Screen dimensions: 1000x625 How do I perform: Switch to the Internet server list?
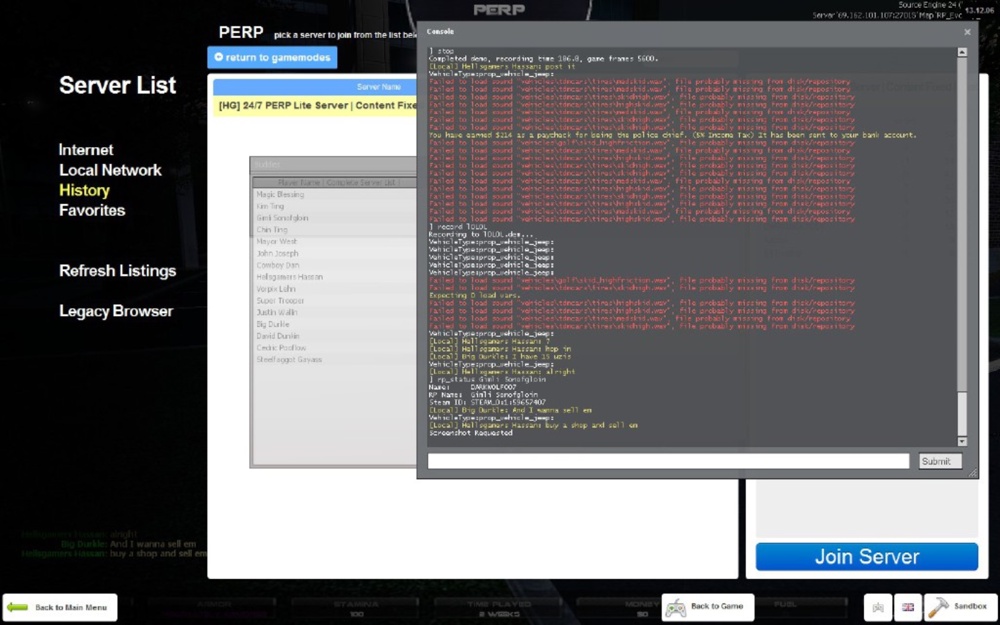(x=86, y=150)
